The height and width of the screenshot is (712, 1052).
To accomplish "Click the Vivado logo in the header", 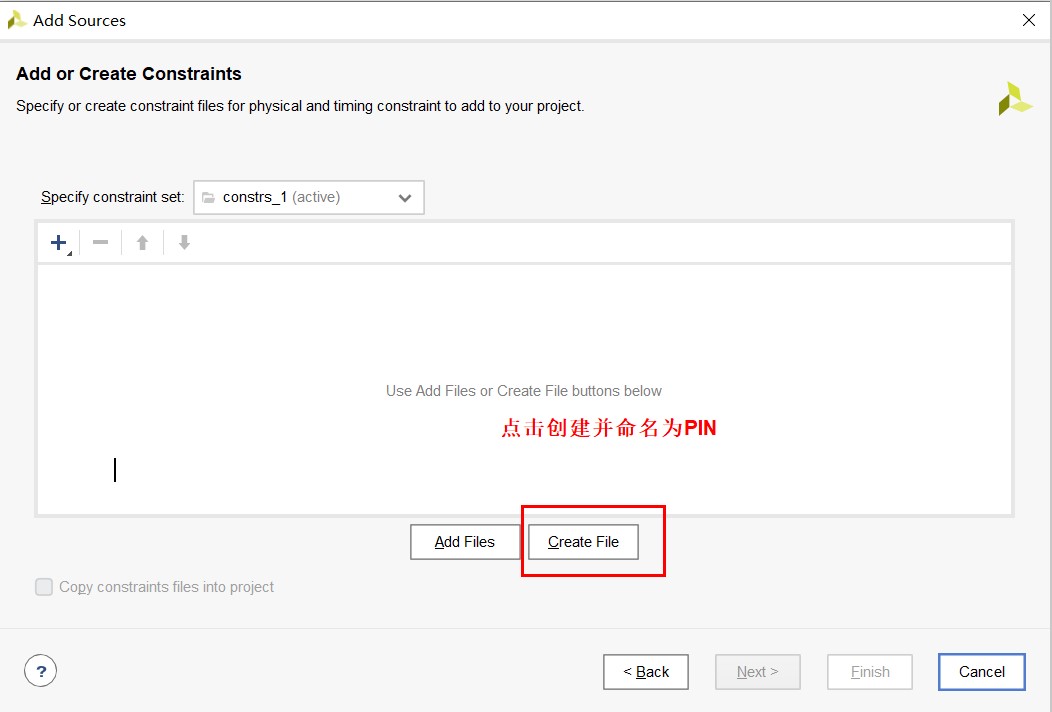I will (1014, 99).
